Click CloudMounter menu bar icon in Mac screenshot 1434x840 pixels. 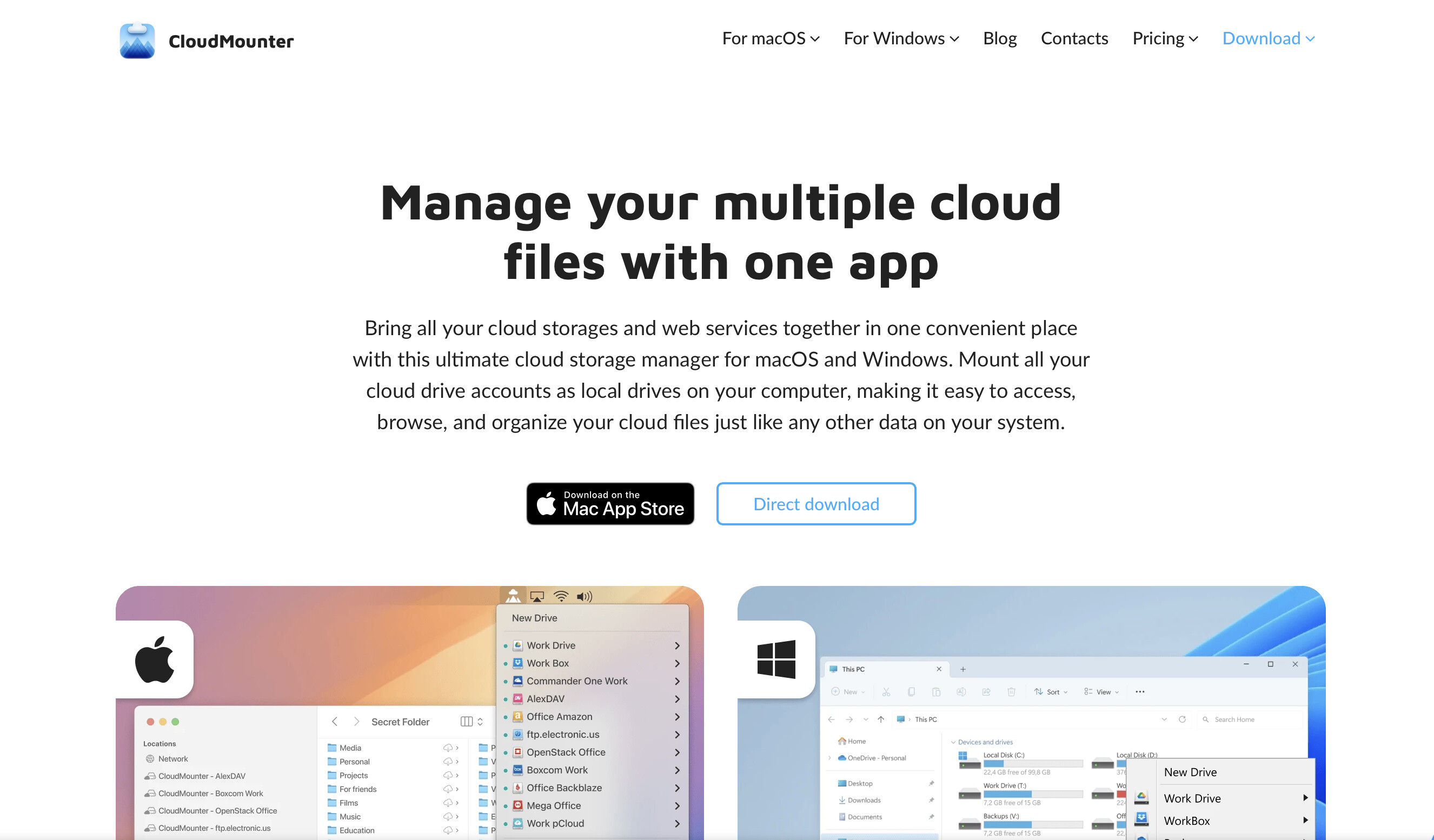[513, 596]
